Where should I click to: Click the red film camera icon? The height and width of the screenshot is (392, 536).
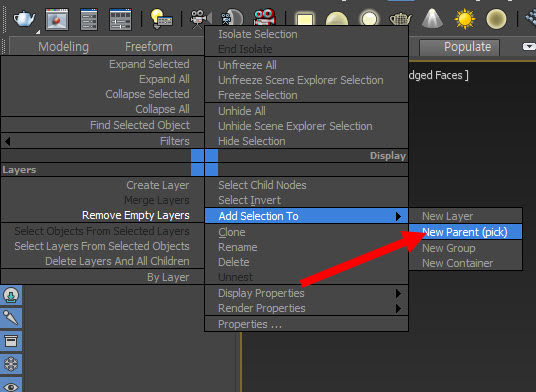pyautogui.click(x=265, y=17)
